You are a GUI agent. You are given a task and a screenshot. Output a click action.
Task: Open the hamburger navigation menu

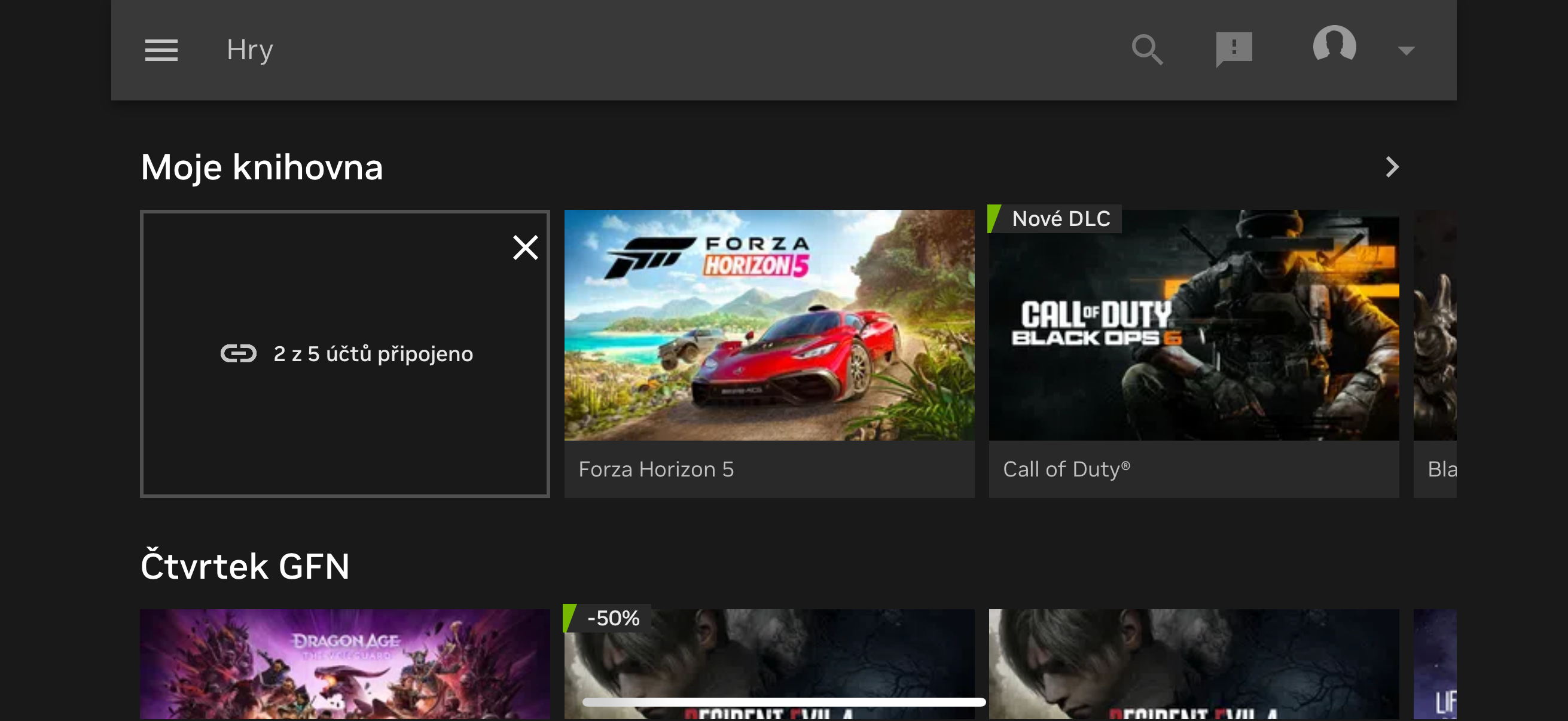click(161, 50)
